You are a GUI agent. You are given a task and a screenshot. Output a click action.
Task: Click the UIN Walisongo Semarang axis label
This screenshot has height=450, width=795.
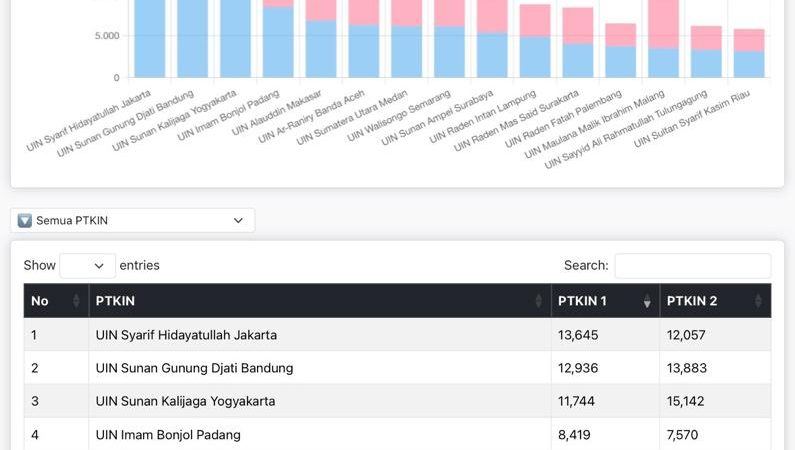399,116
